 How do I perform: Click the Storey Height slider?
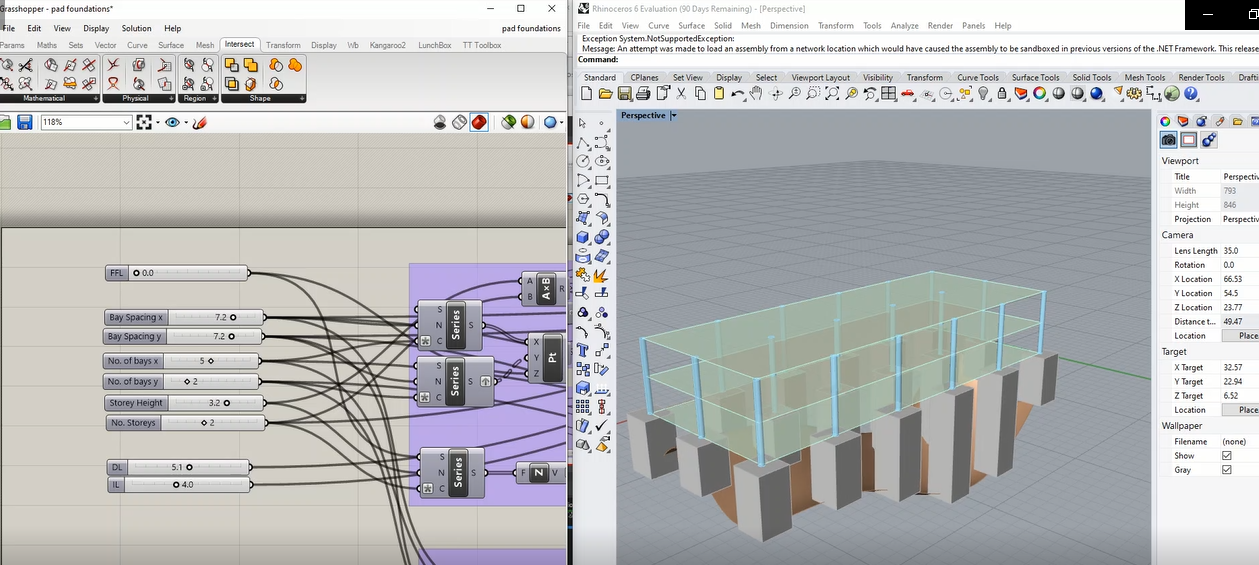click(227, 403)
